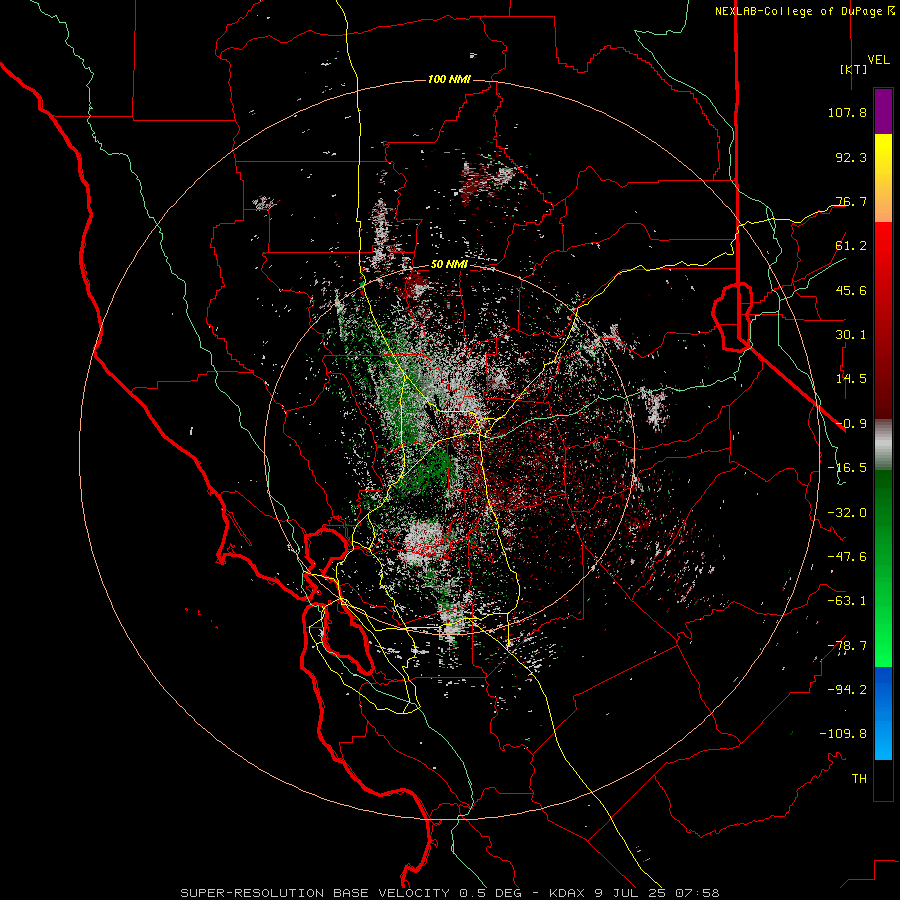Viewport: 900px width, 900px height.
Task: Click the 14.5 velocity scale value
Action: click(x=851, y=379)
